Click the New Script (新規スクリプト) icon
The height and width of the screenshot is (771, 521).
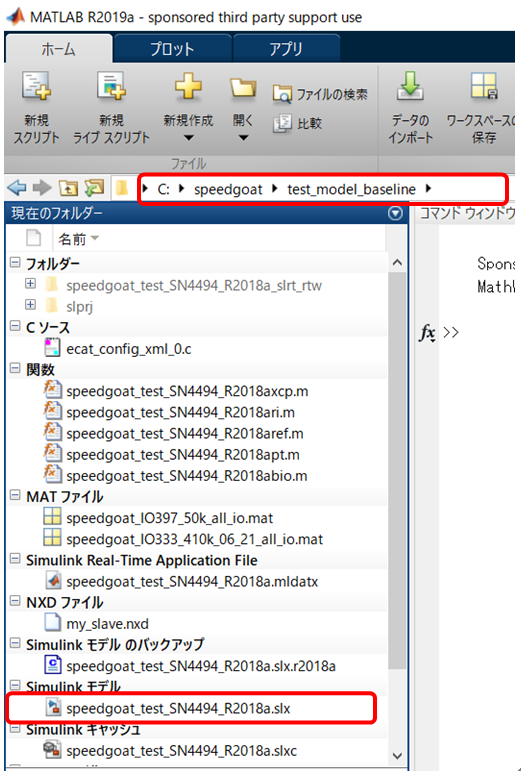(x=36, y=87)
